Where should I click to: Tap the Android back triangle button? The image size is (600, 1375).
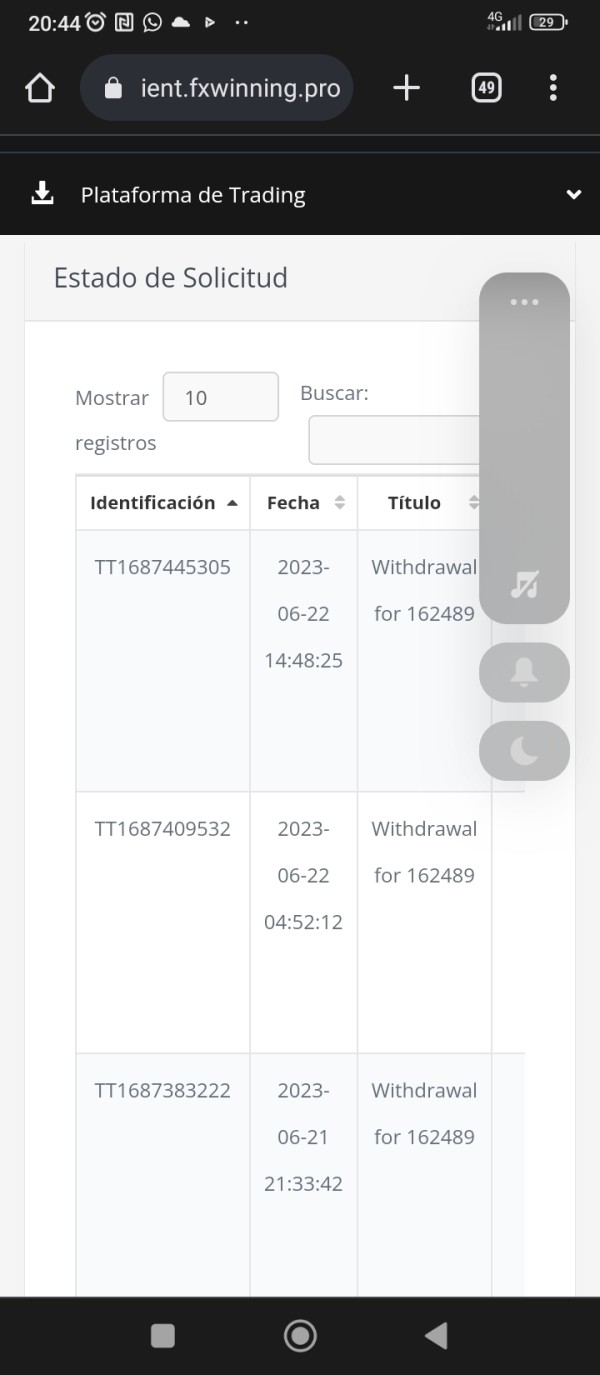[x=436, y=1336]
